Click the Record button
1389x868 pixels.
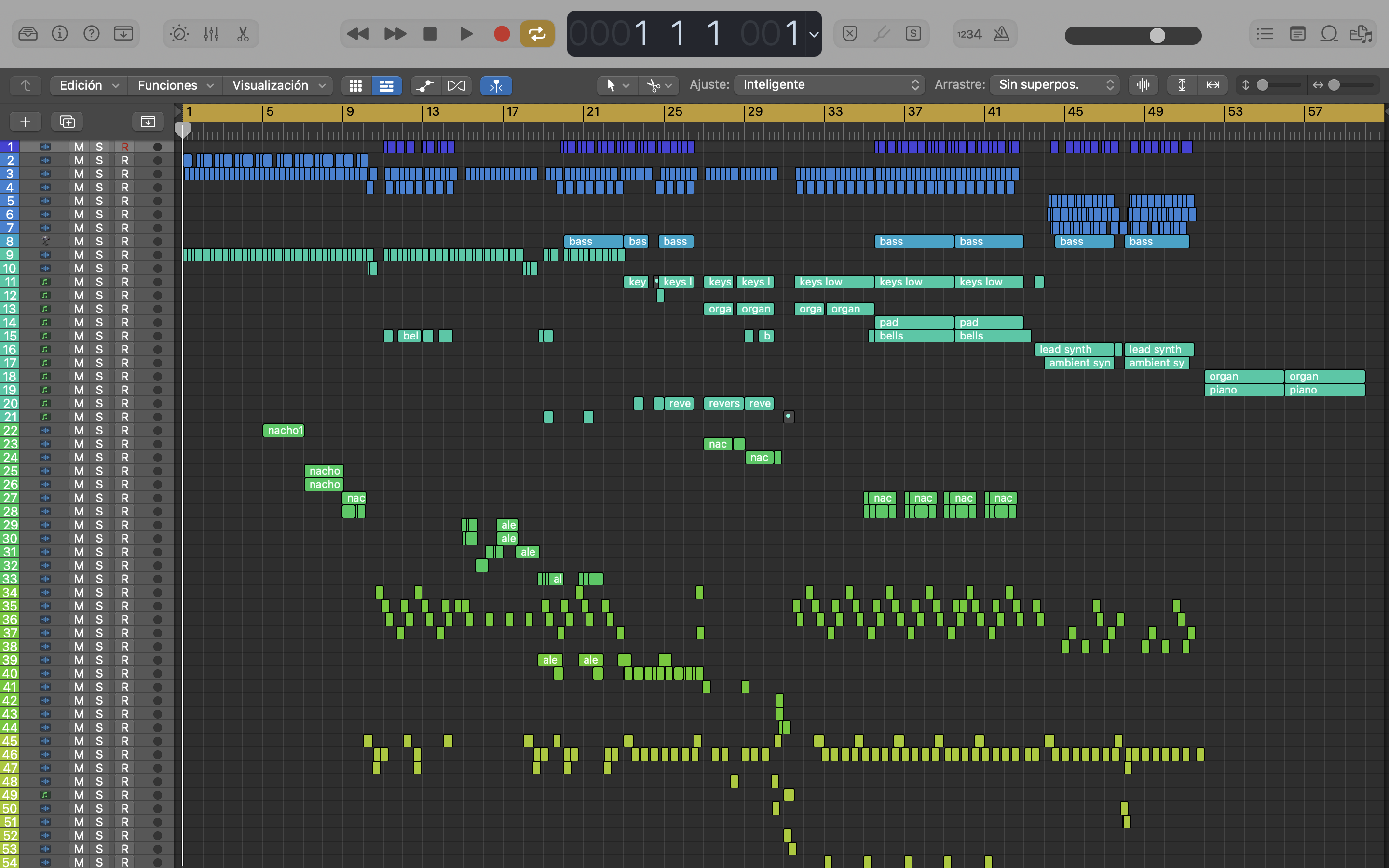(502, 34)
